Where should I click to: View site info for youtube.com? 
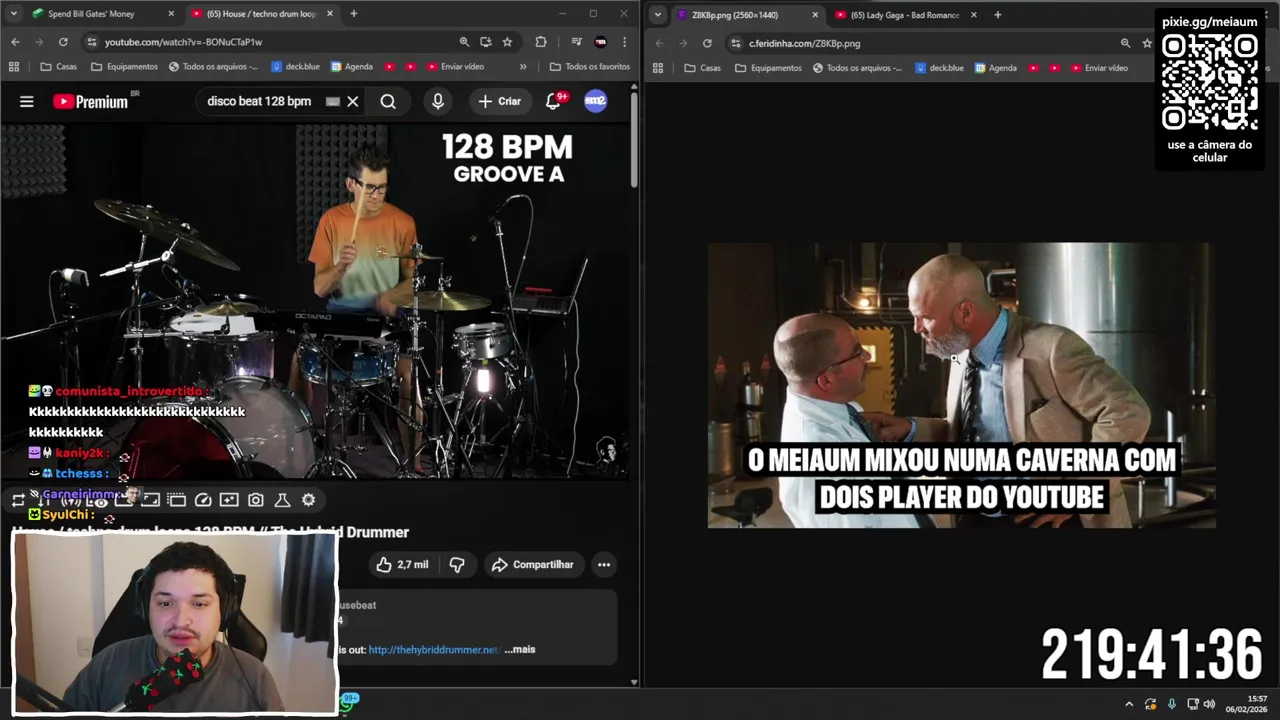(x=92, y=42)
